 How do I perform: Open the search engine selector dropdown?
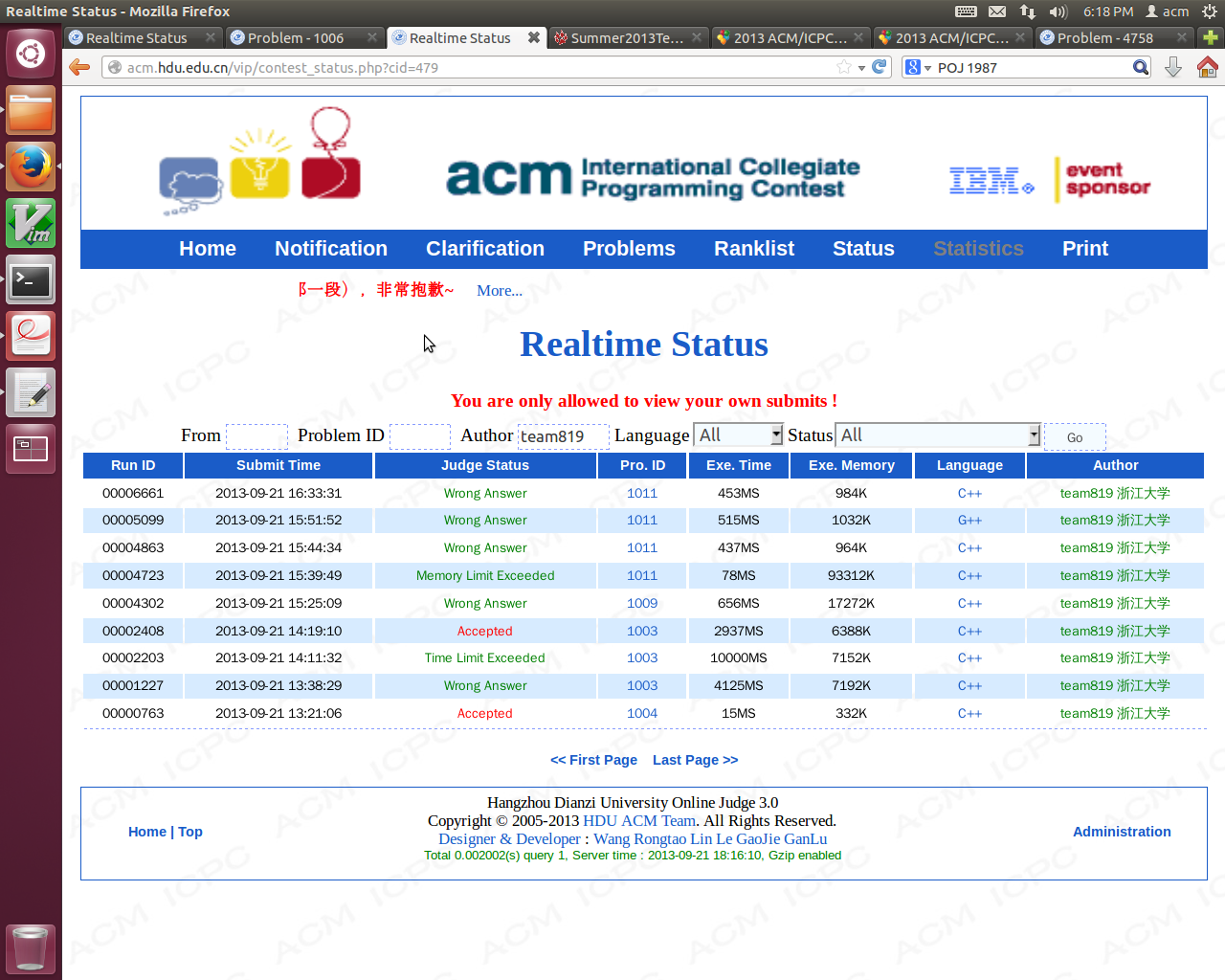(x=918, y=67)
